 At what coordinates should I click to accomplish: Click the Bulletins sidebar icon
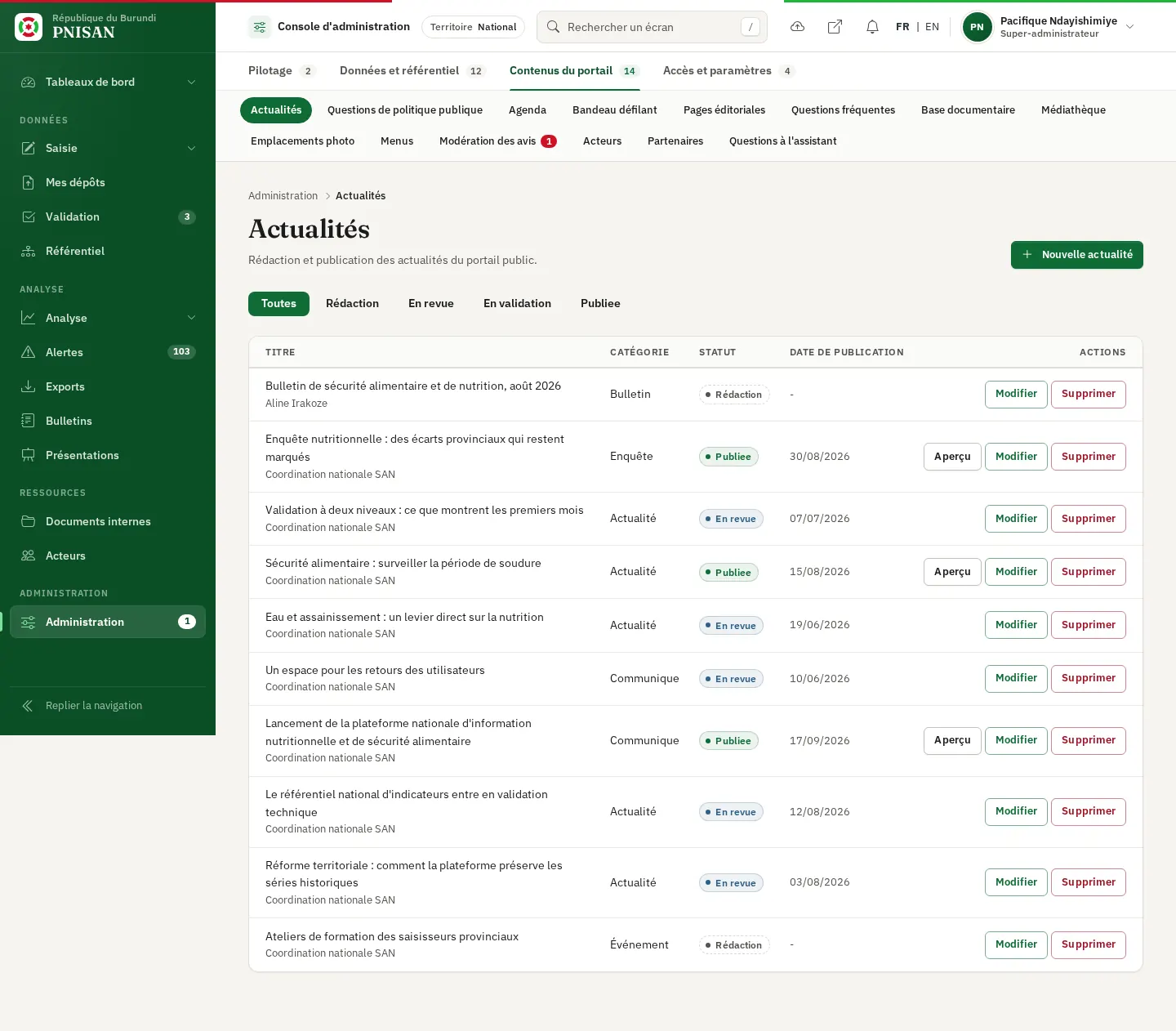pos(29,421)
